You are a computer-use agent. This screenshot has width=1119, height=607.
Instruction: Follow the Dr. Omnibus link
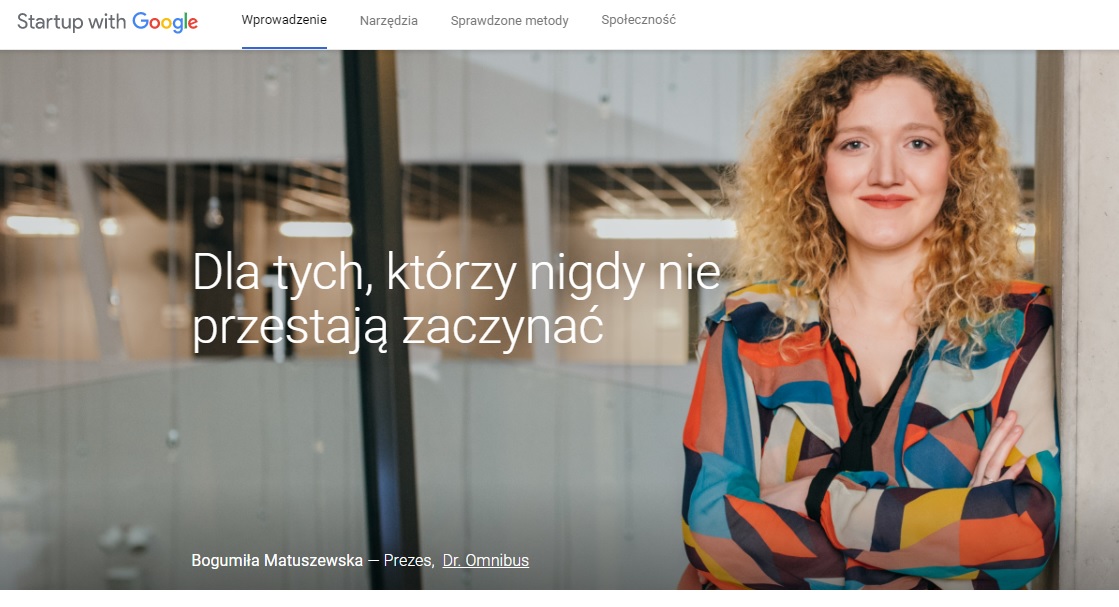click(x=485, y=561)
